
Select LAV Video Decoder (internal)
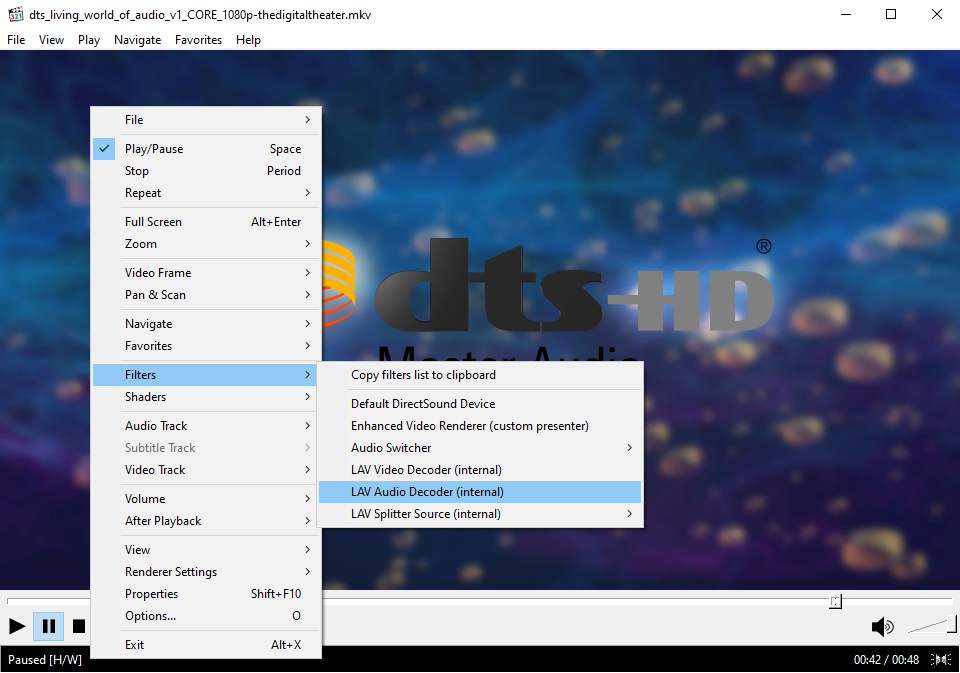pos(480,470)
